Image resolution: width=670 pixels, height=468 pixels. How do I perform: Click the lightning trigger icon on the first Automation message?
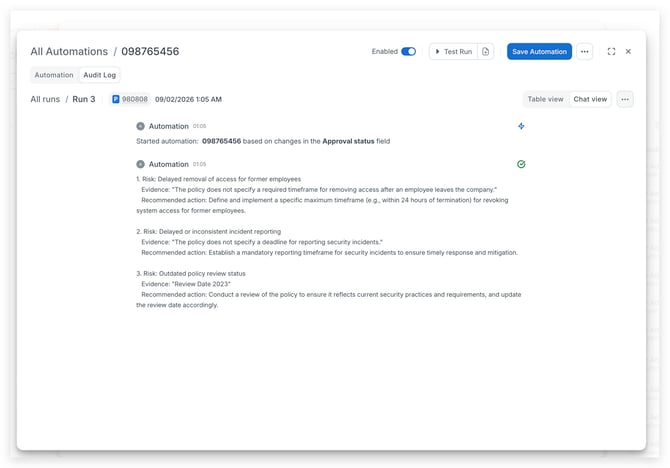(x=521, y=126)
